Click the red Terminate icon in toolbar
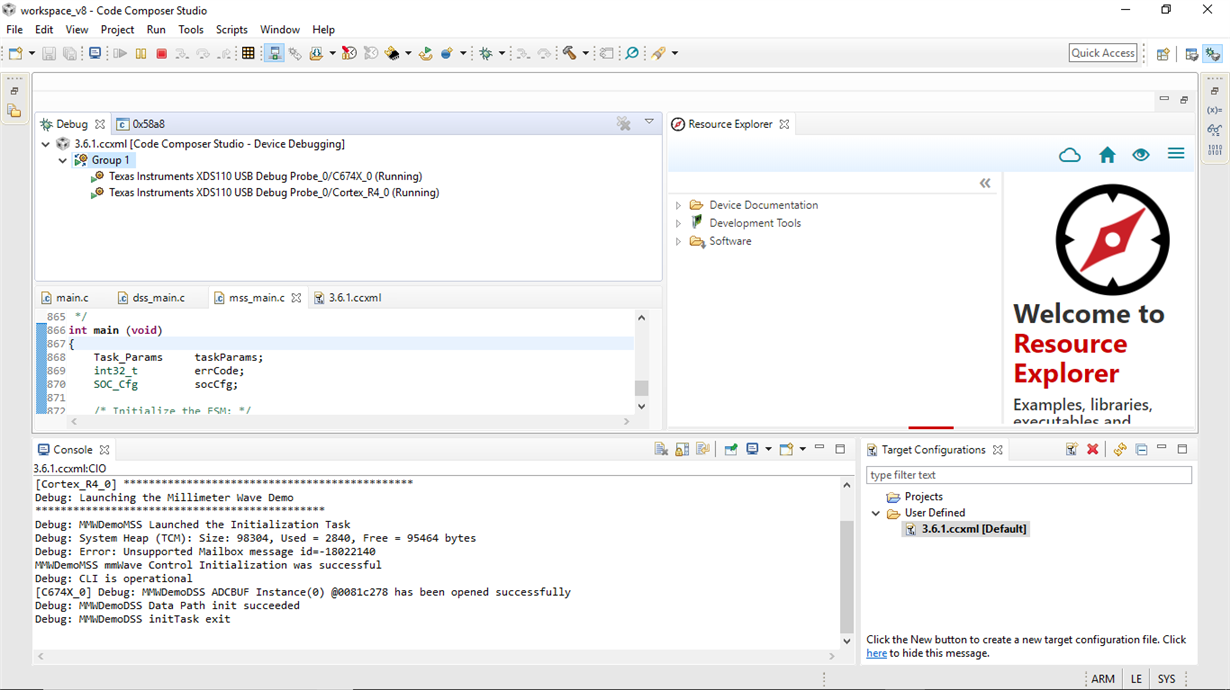 161,53
